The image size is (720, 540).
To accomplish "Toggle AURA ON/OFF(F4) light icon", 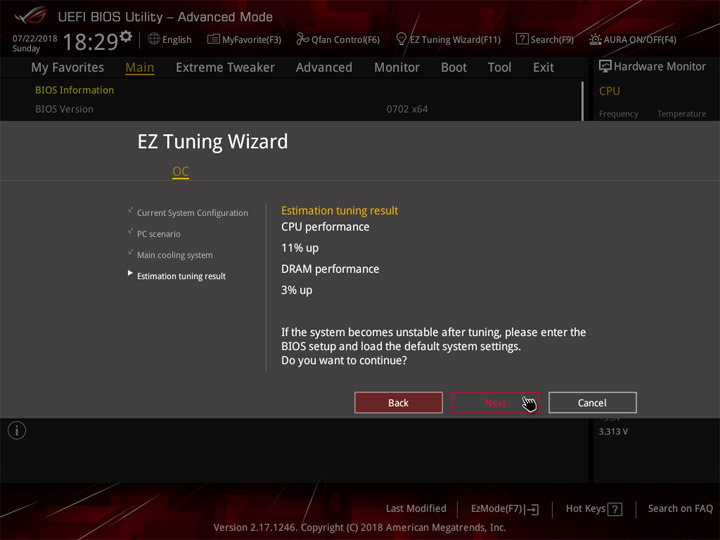I will (x=595, y=39).
